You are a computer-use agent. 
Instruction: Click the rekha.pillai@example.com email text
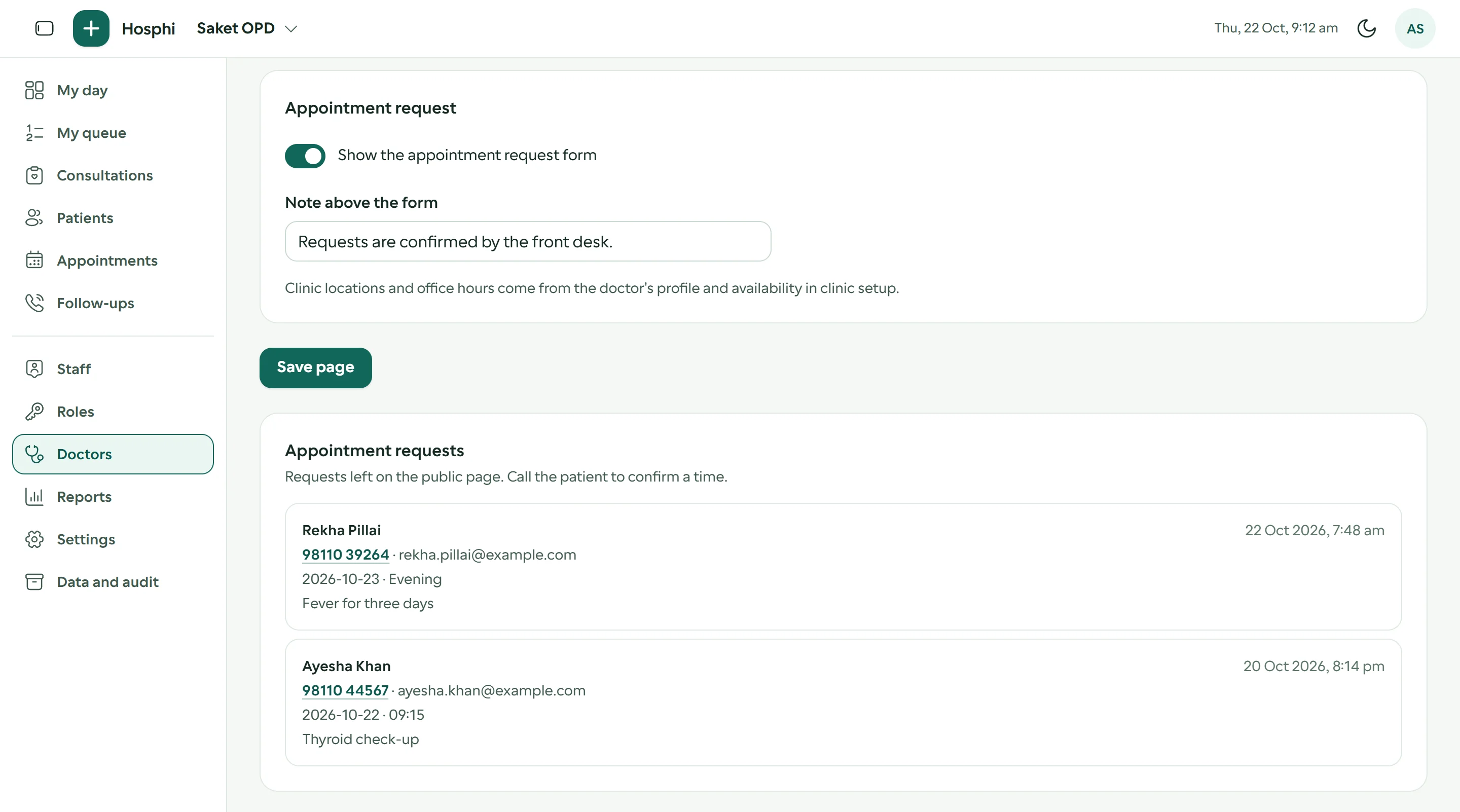coord(487,554)
